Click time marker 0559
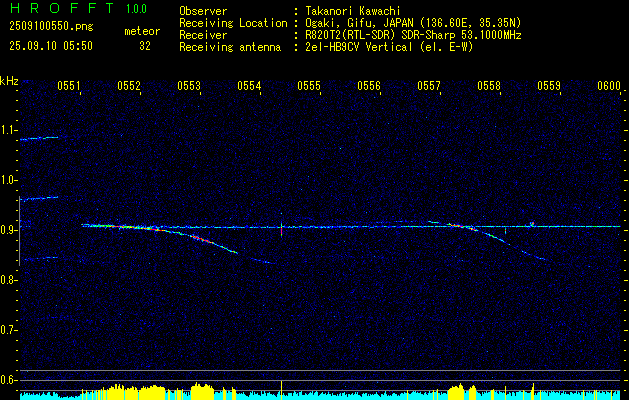 click(x=549, y=85)
